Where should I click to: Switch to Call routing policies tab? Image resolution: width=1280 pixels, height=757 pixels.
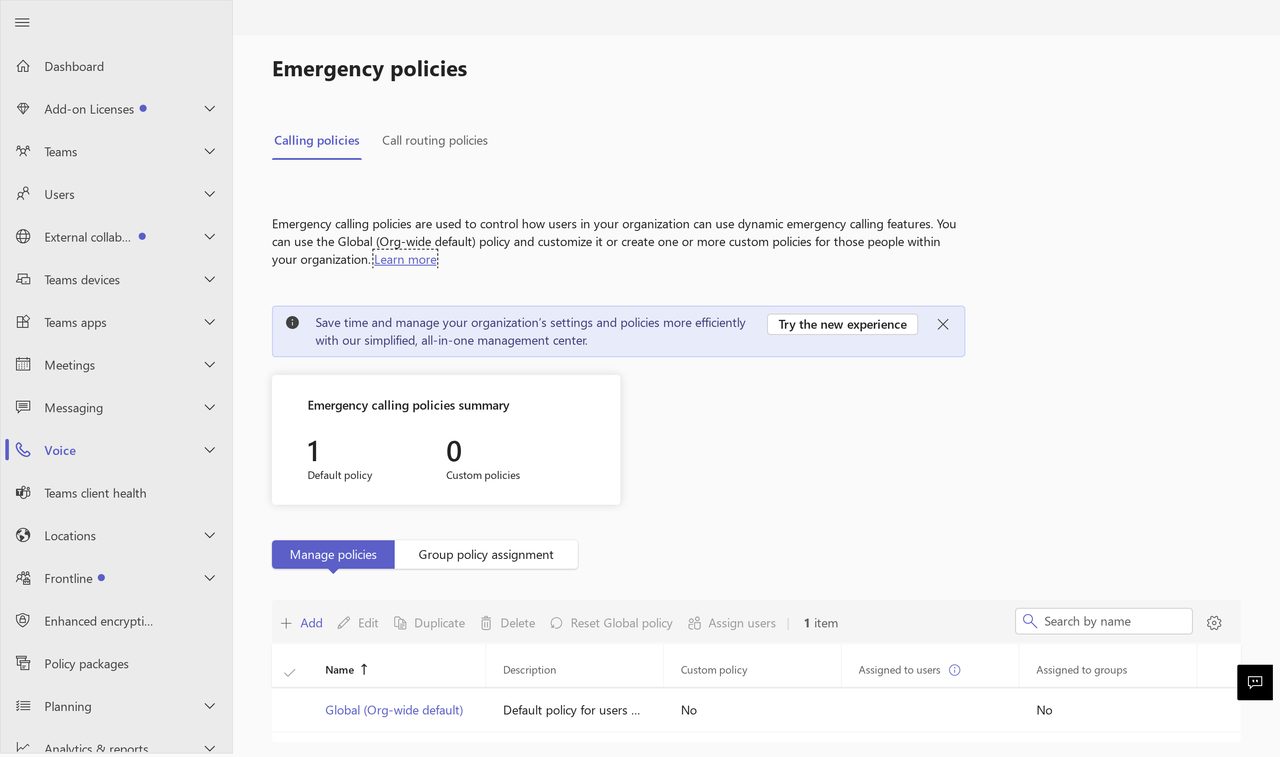point(435,140)
